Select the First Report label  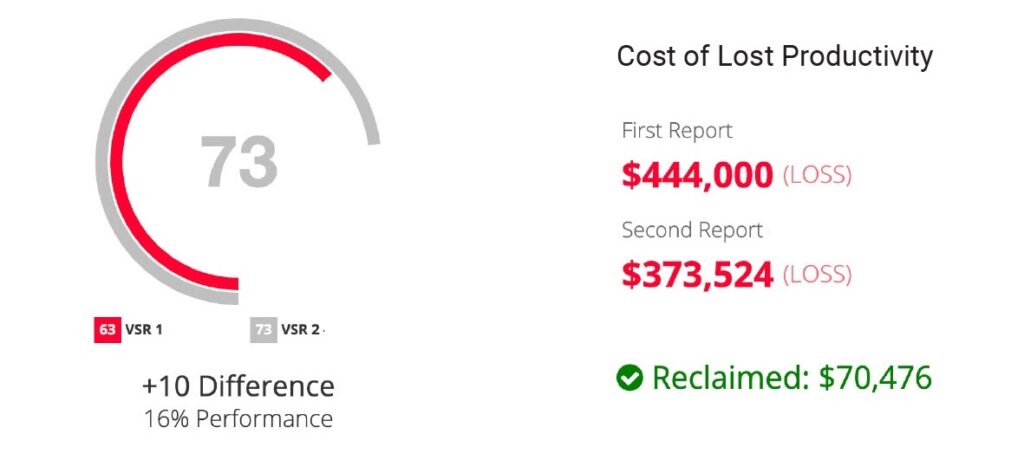coord(677,131)
